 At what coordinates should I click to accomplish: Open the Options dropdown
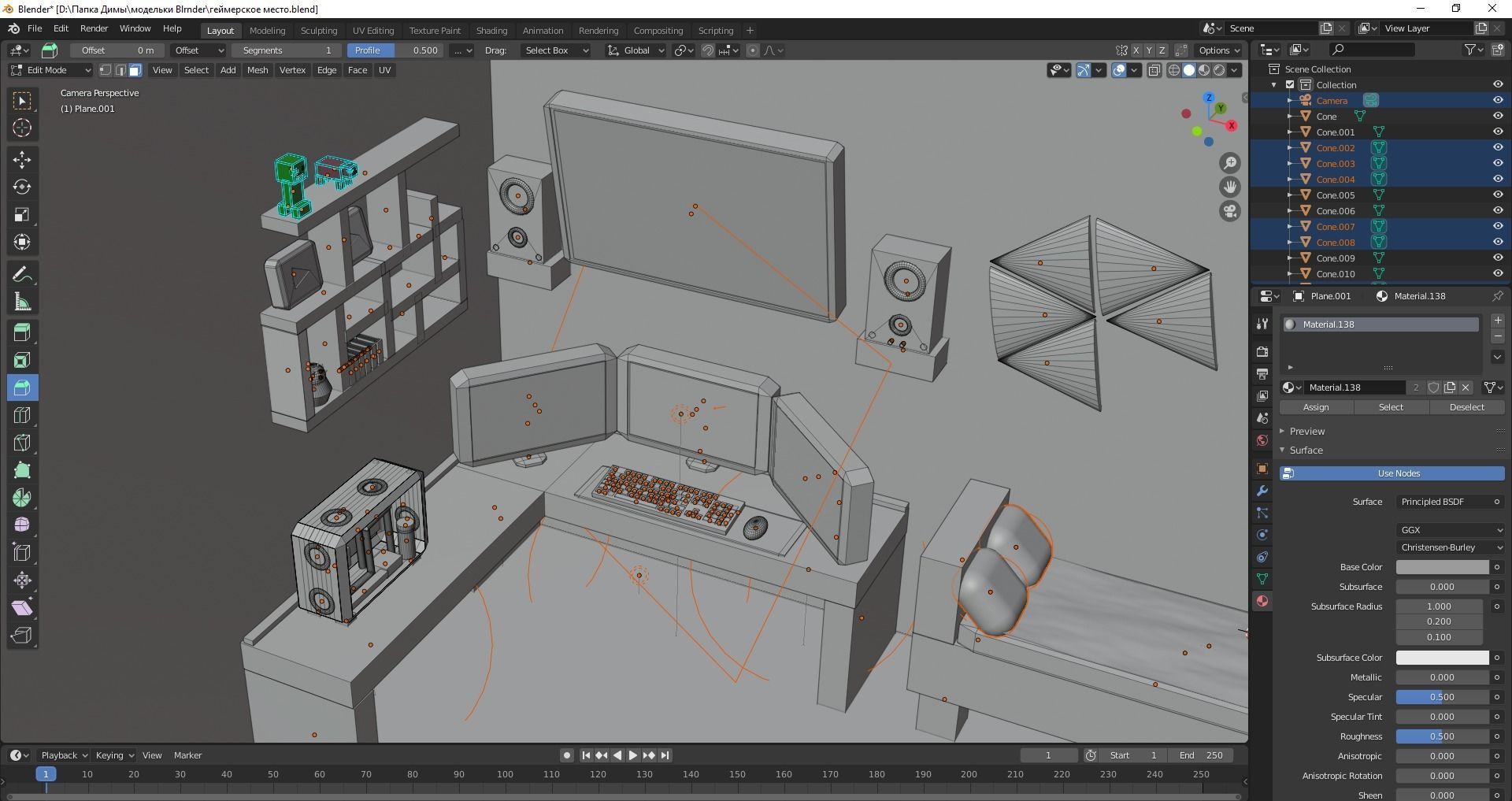[1219, 50]
